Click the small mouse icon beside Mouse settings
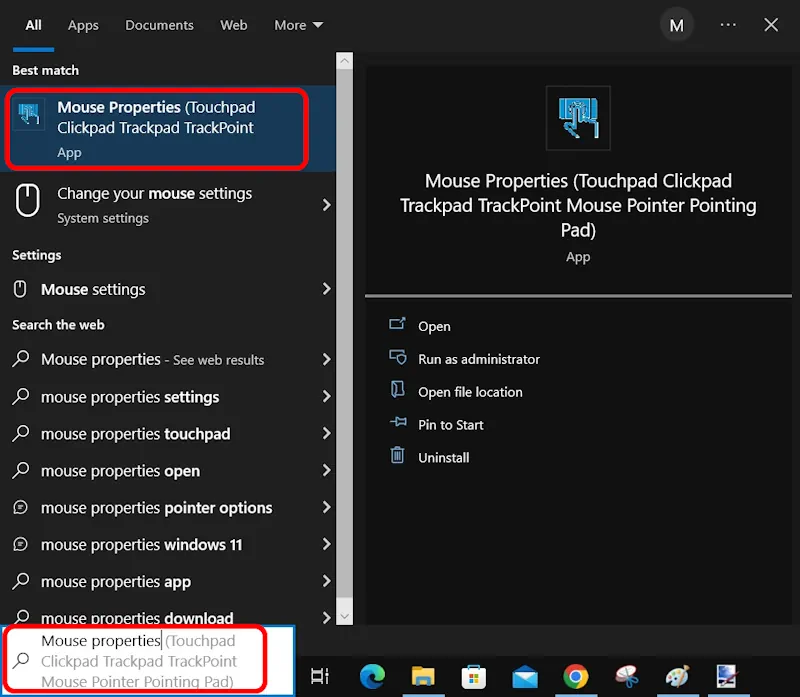 (x=20, y=289)
